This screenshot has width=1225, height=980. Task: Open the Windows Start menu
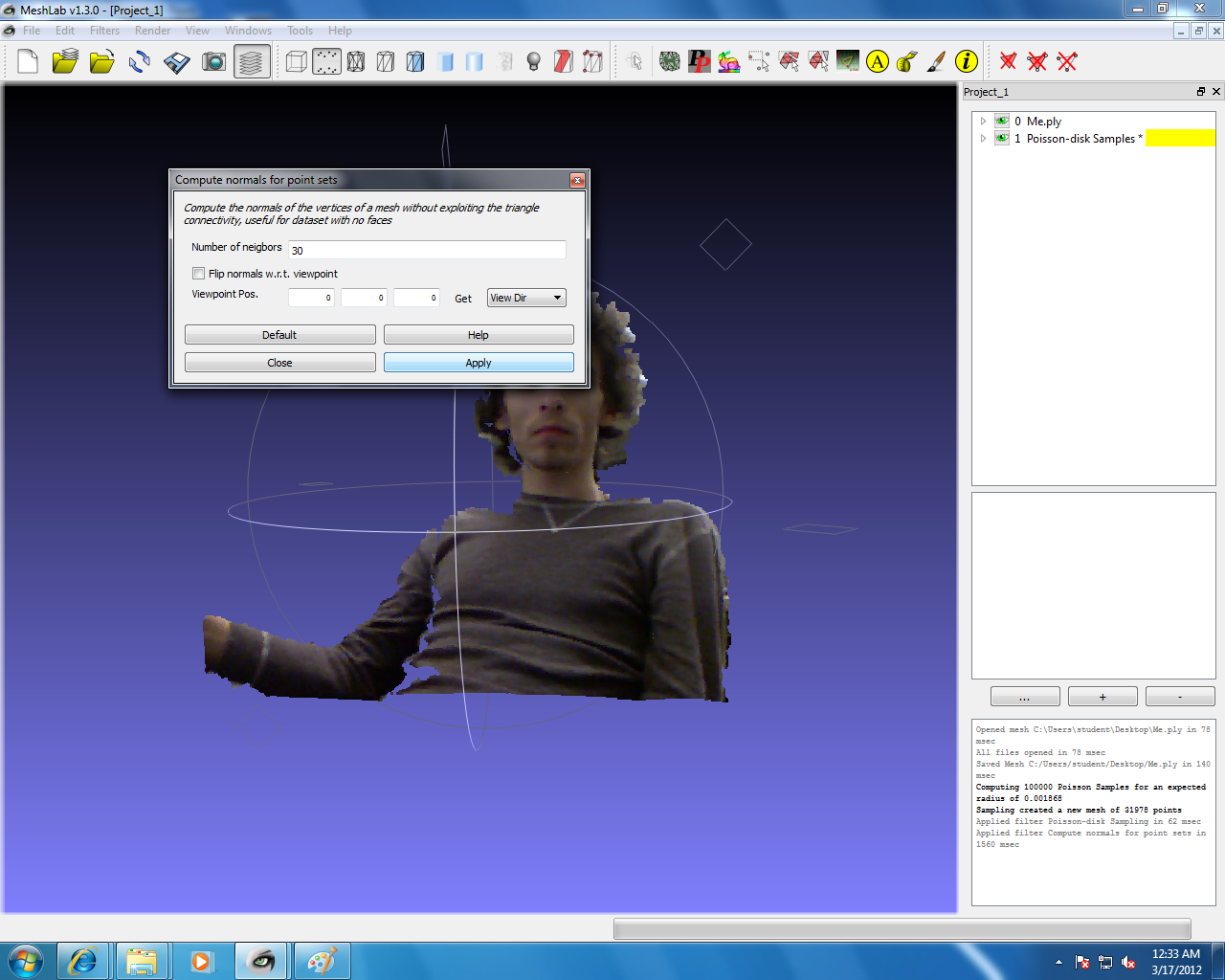pyautogui.click(x=25, y=961)
